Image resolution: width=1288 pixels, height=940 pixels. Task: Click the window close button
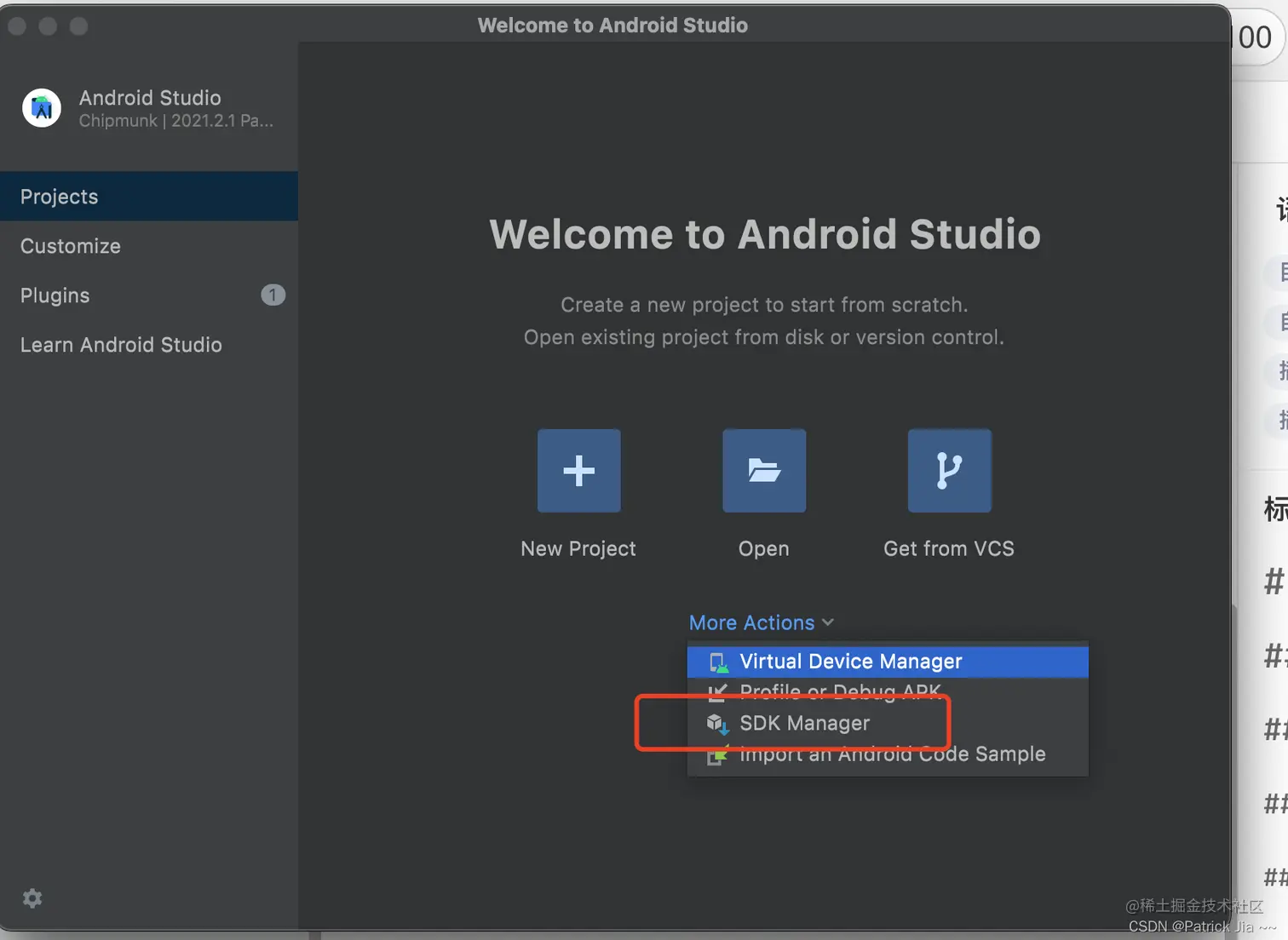coord(16,26)
